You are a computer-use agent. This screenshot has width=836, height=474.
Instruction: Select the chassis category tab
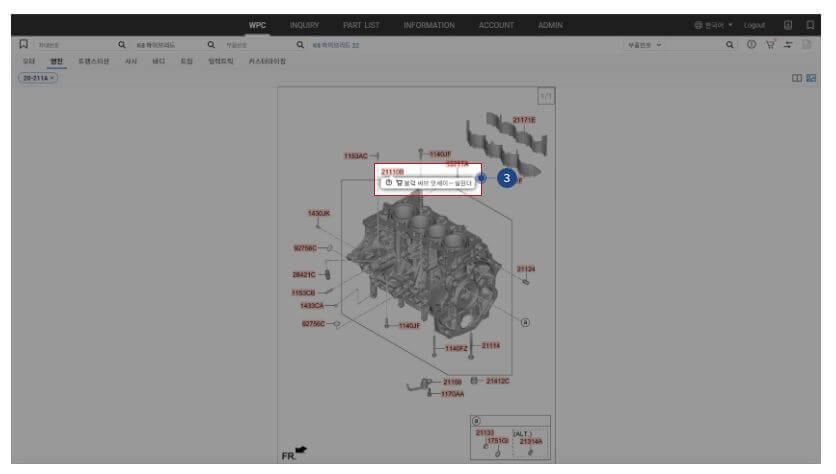click(x=131, y=61)
